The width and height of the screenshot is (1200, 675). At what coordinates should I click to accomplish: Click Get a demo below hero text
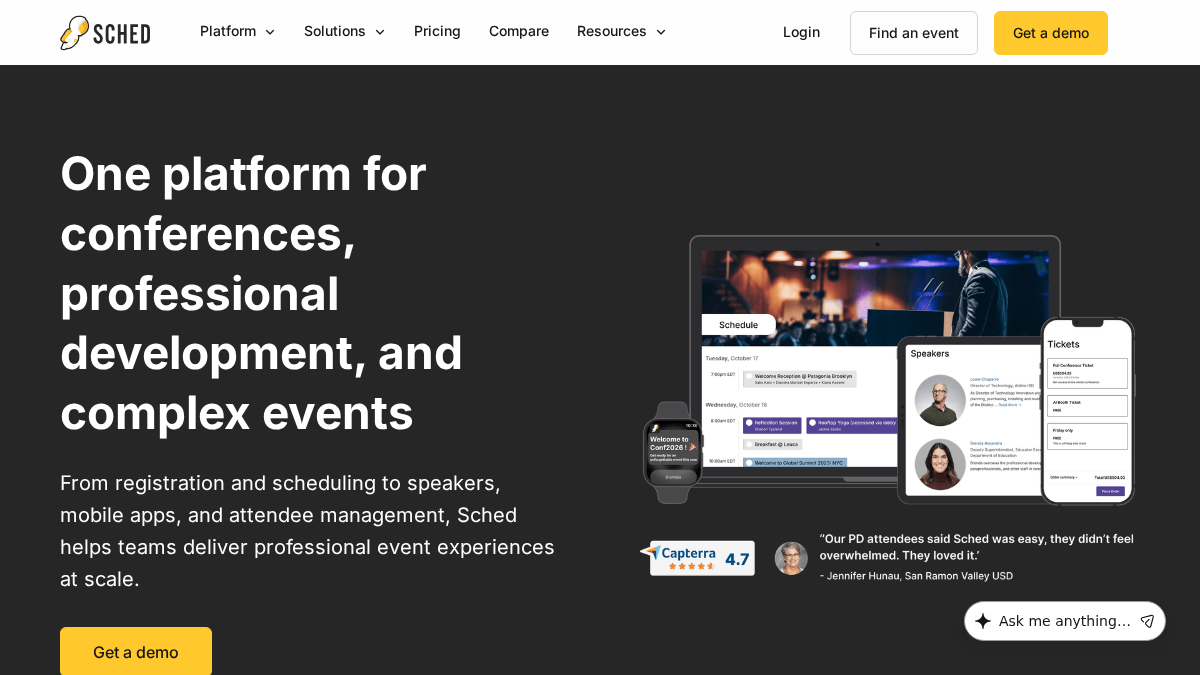click(x=136, y=651)
